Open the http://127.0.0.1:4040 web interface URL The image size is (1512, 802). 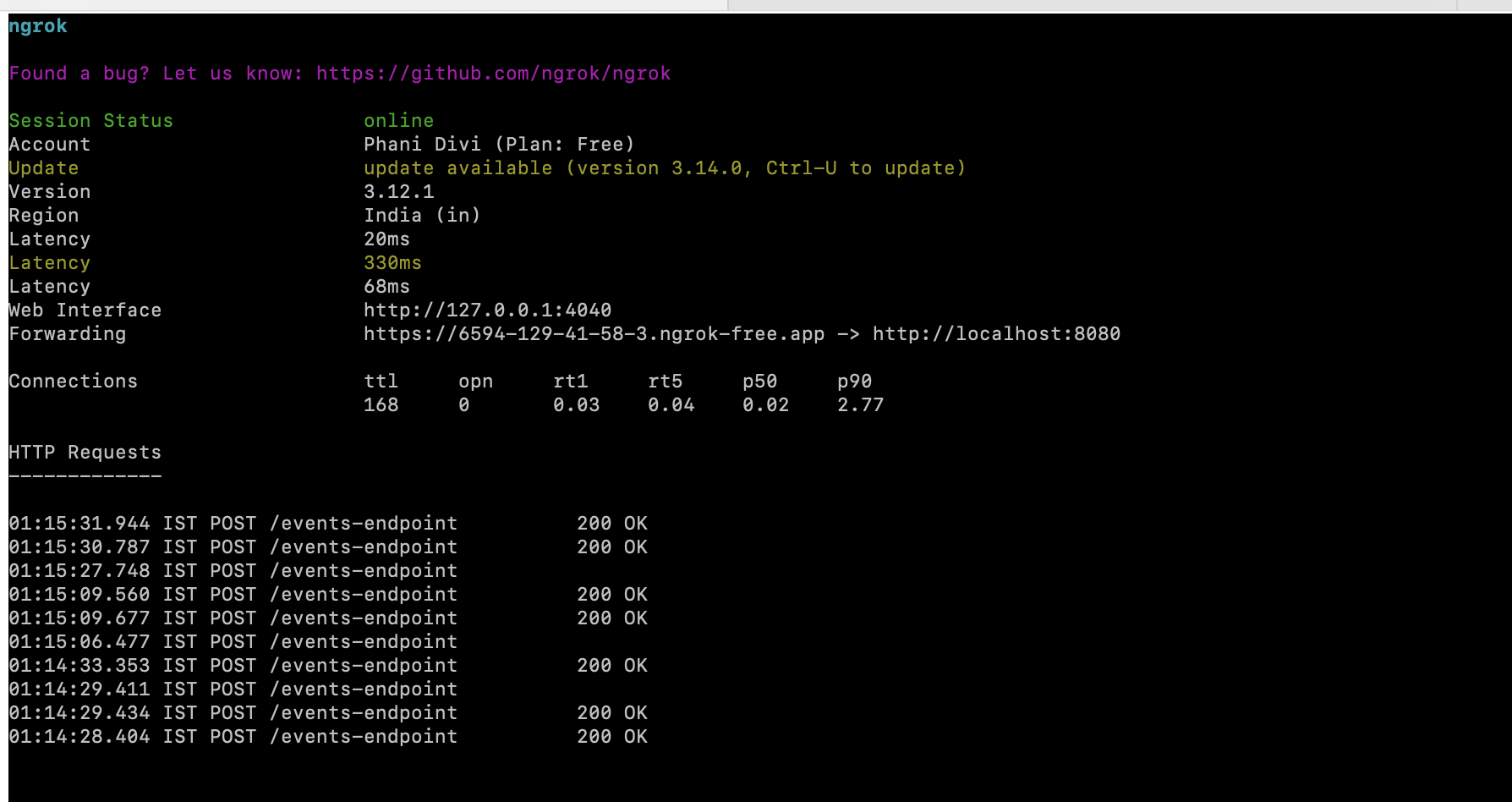[487, 310]
